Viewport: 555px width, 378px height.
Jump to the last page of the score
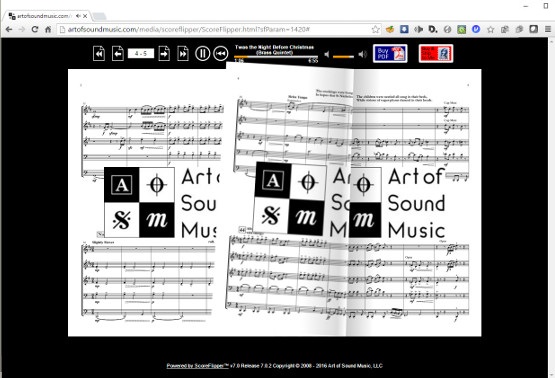[183, 54]
